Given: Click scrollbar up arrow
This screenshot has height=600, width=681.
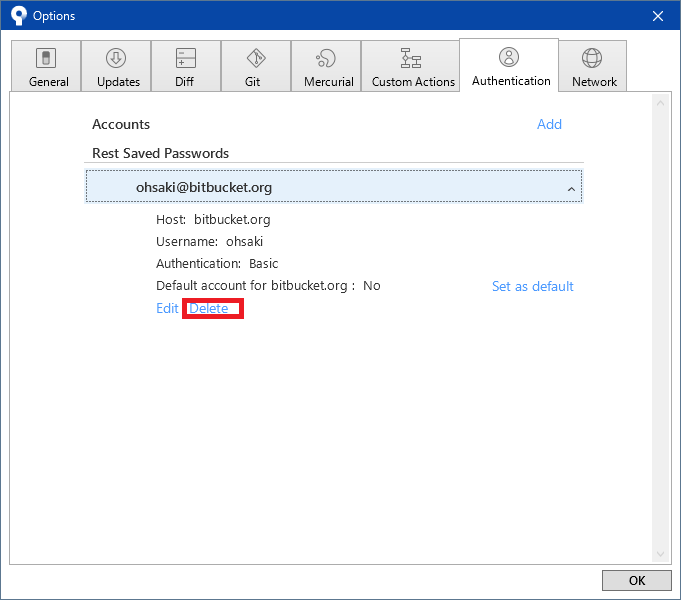Looking at the screenshot, I should click(661, 103).
